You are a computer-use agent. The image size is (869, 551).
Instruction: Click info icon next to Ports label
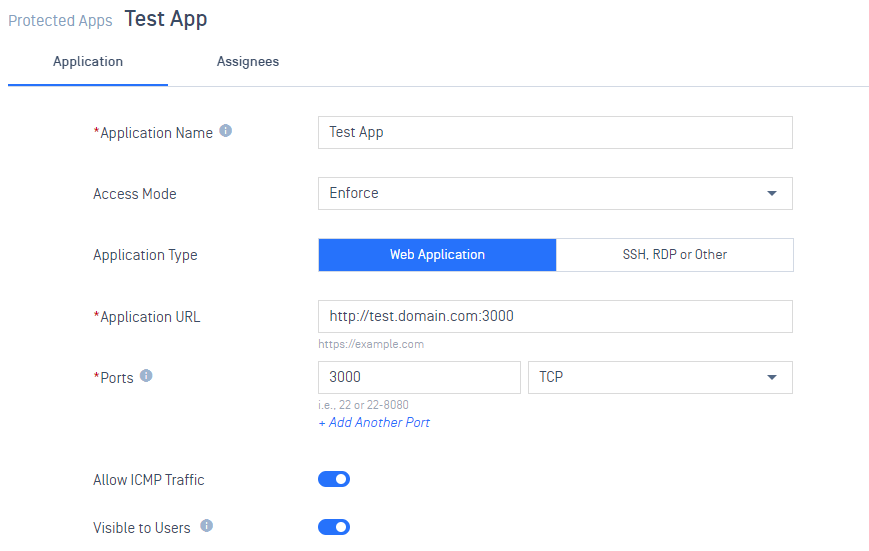146,376
